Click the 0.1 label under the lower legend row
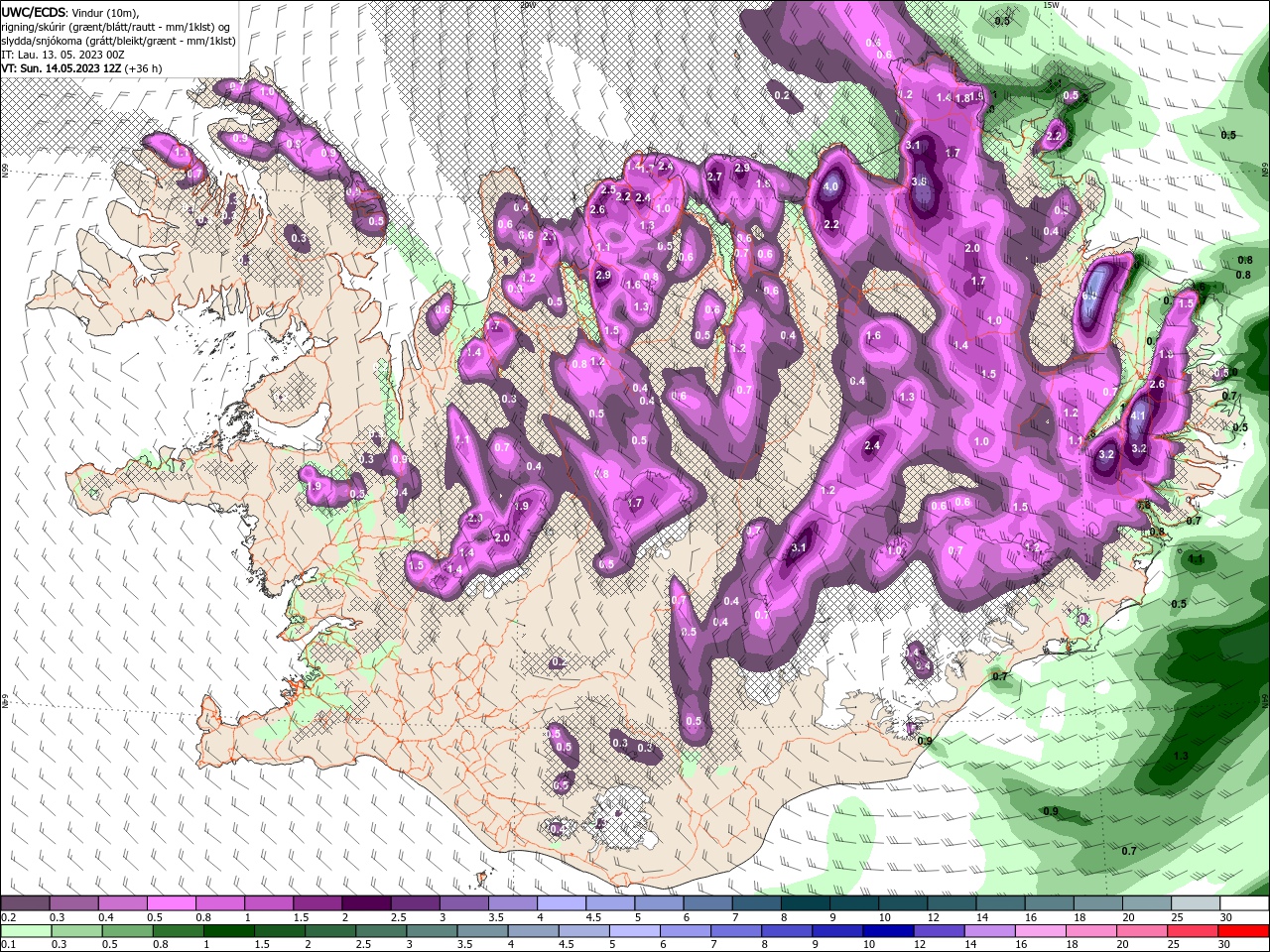The image size is (1270, 952). tap(8, 945)
